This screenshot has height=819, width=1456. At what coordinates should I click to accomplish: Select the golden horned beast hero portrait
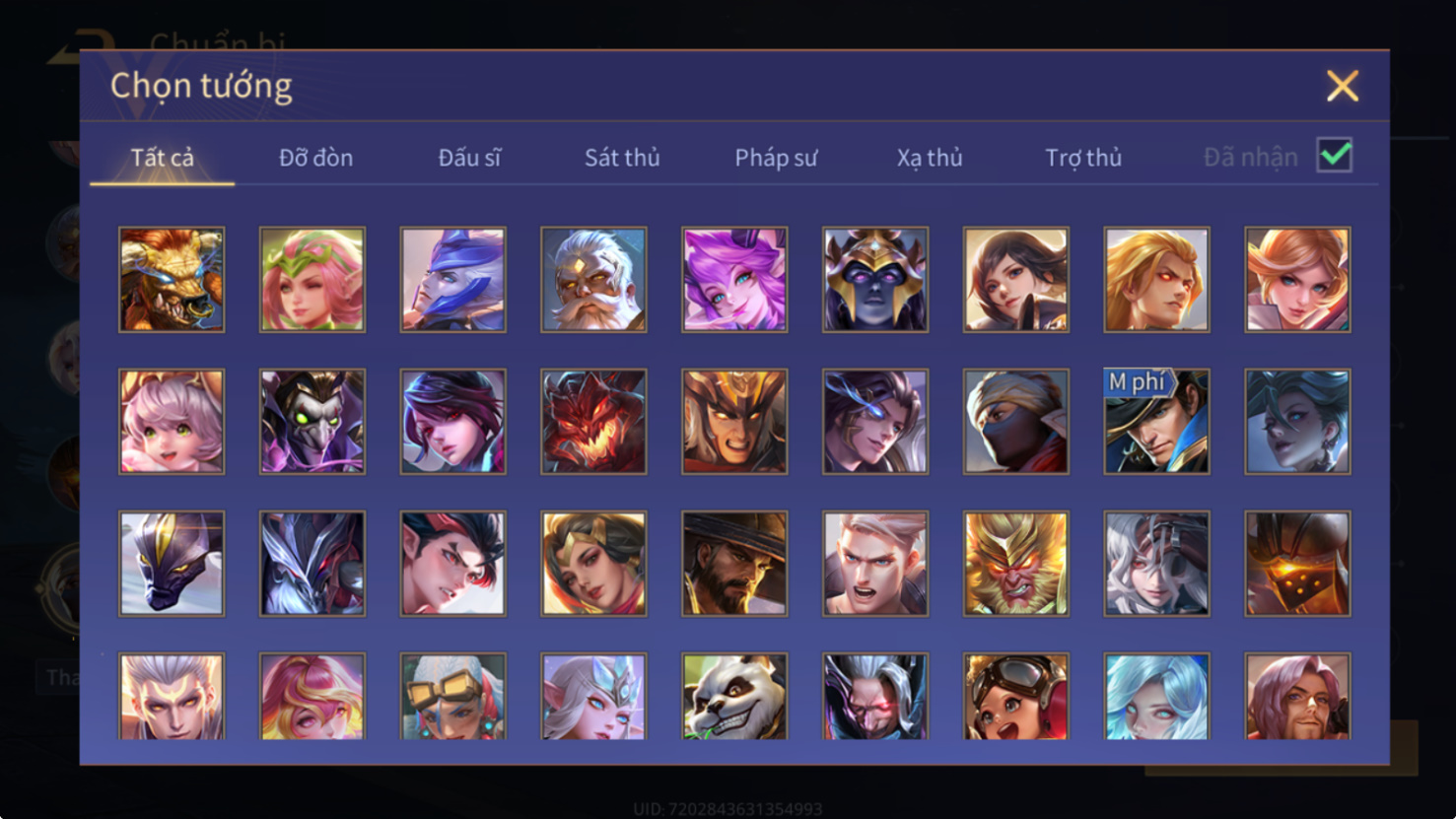(x=172, y=280)
